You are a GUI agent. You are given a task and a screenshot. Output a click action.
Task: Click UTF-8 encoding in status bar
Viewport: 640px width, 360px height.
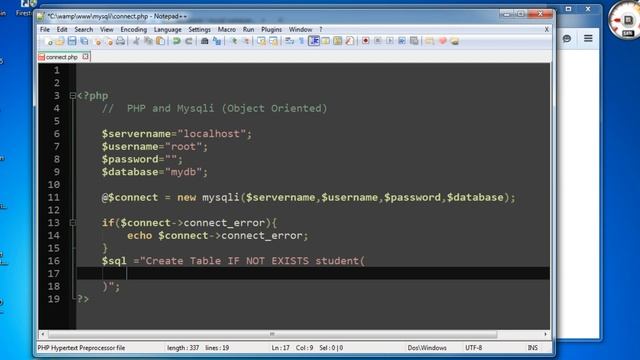click(x=473, y=348)
